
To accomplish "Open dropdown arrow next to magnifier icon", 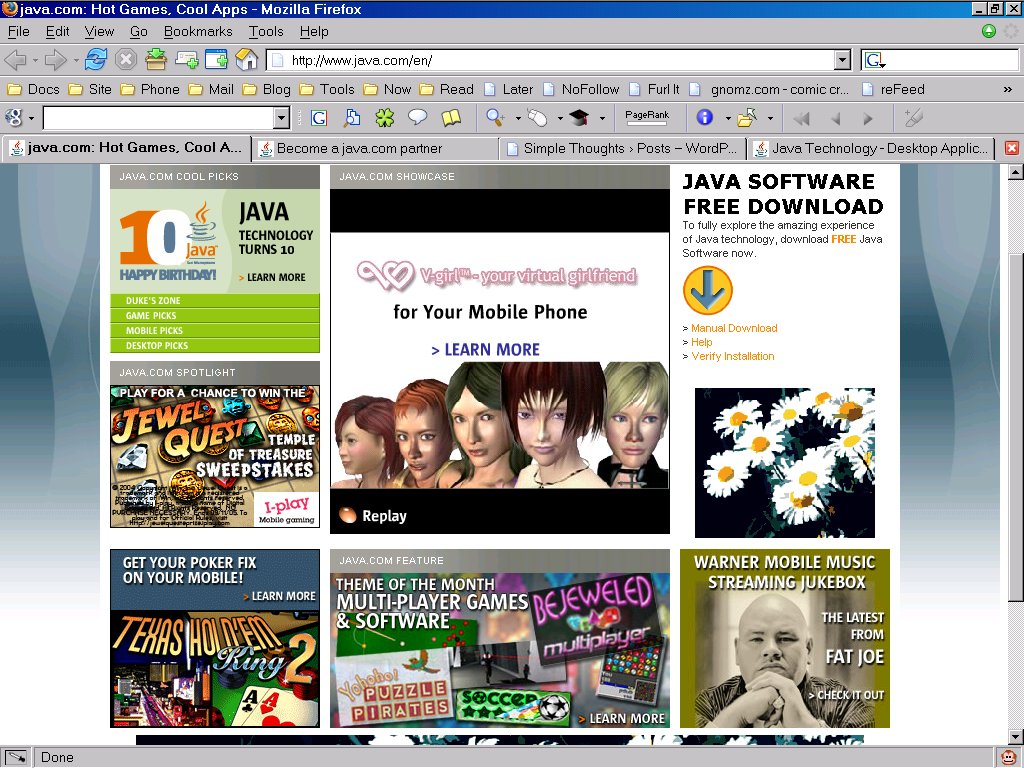I will [x=518, y=119].
